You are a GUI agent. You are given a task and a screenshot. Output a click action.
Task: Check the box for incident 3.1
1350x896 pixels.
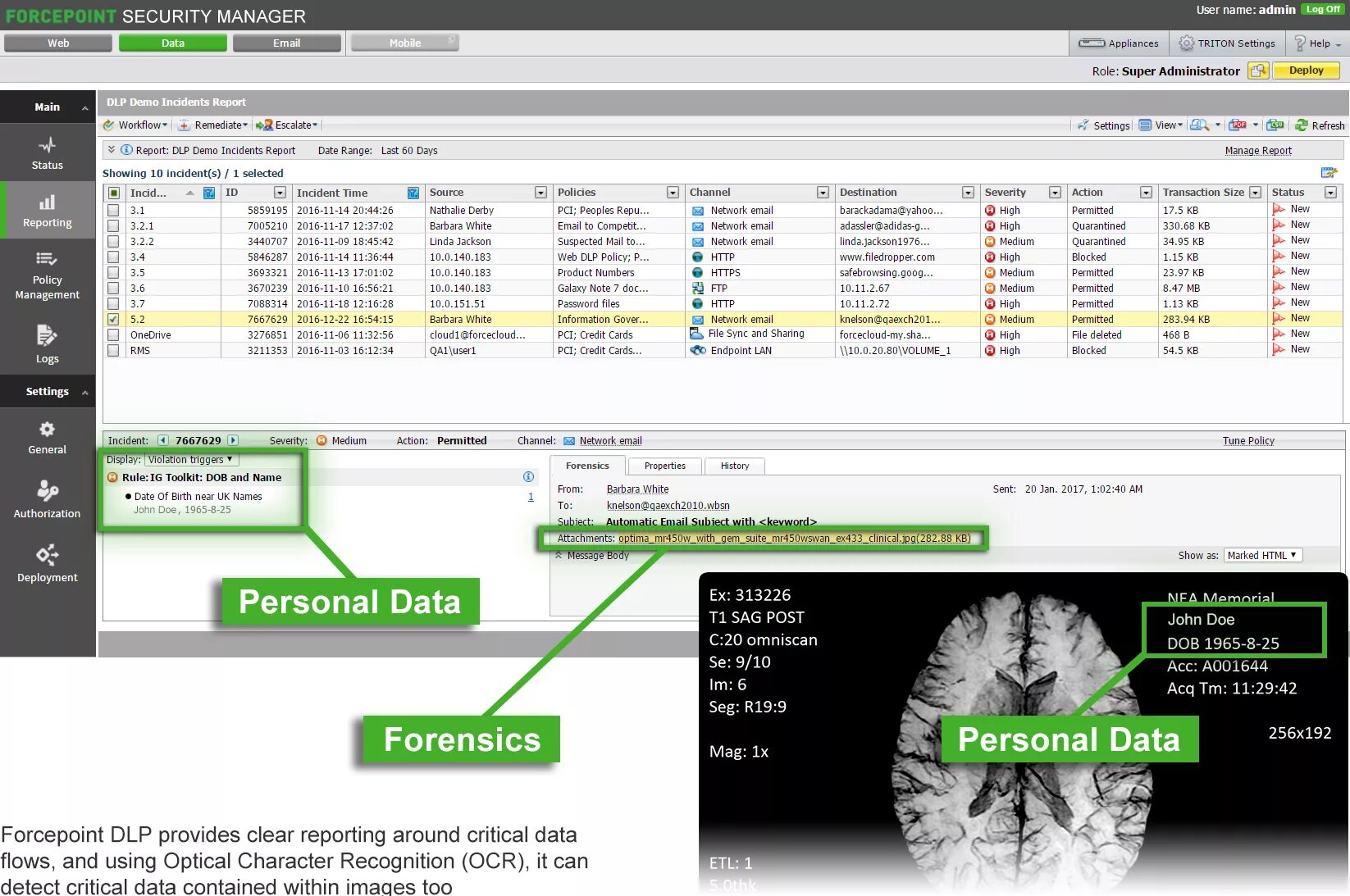tap(113, 210)
